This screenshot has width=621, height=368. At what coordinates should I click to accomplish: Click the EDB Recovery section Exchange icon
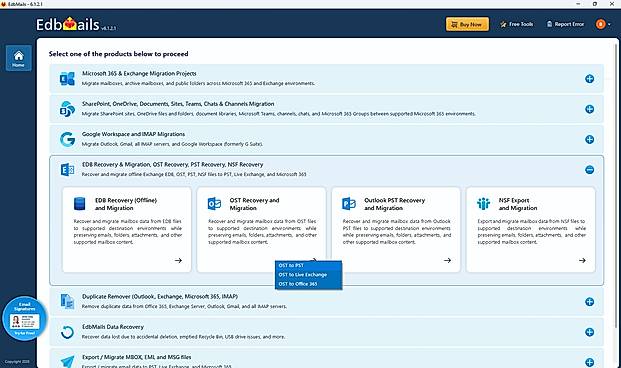67,170
